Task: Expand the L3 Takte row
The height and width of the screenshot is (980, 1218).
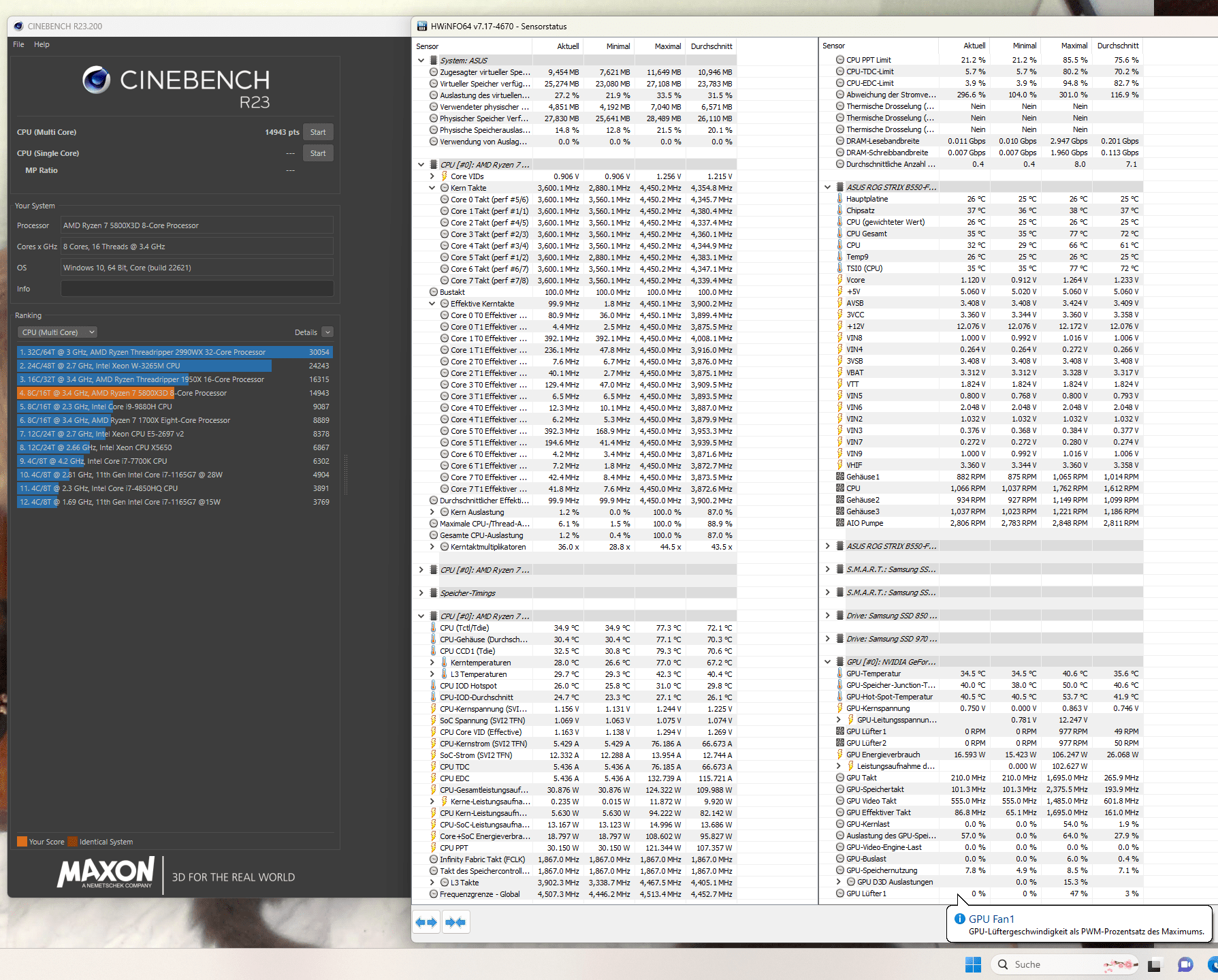Action: tap(432, 883)
